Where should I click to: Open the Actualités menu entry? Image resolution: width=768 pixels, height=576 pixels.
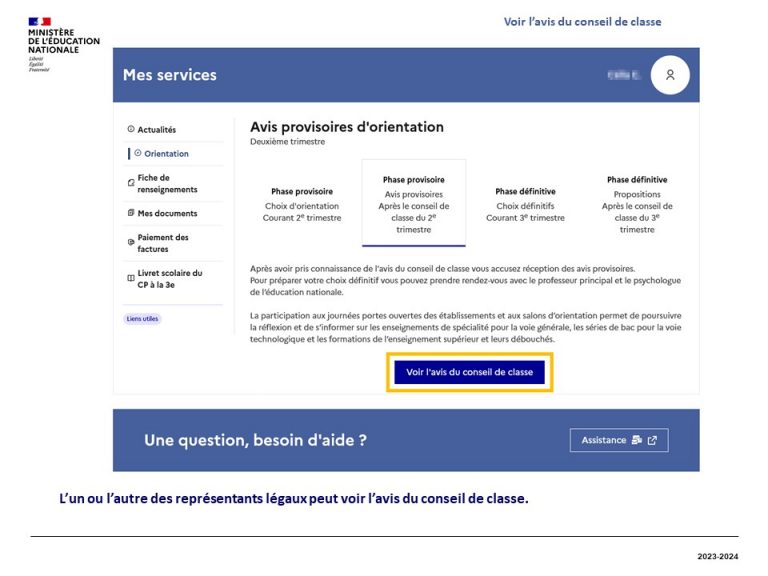[x=156, y=130]
